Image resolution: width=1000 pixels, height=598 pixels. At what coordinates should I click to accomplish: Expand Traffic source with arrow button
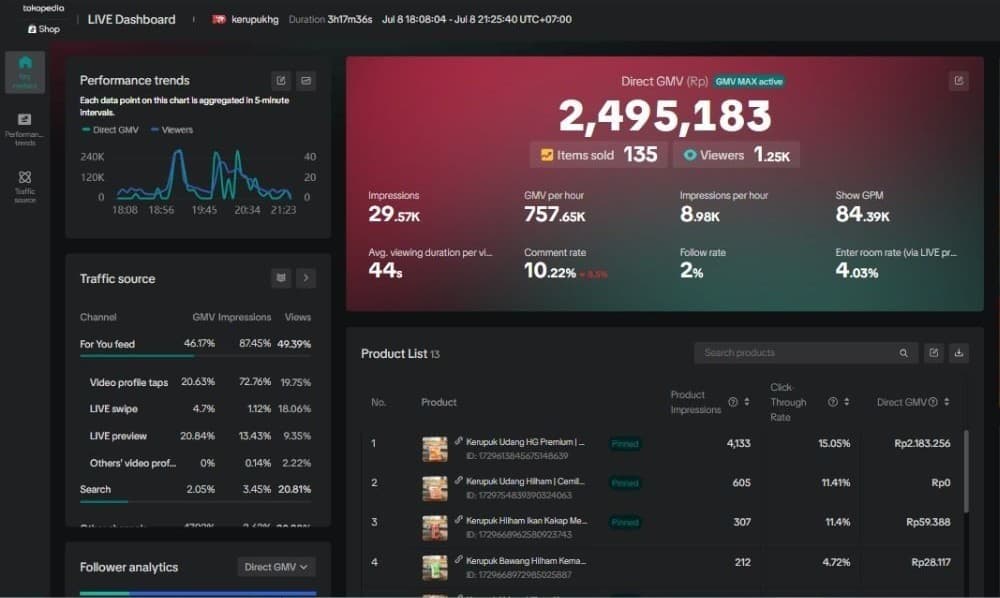click(306, 278)
